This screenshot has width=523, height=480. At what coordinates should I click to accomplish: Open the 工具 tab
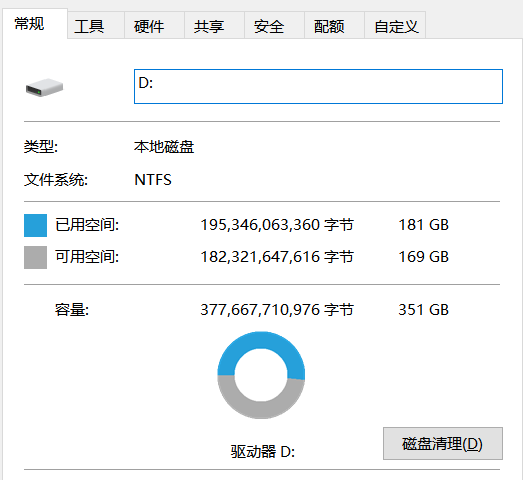(96, 26)
